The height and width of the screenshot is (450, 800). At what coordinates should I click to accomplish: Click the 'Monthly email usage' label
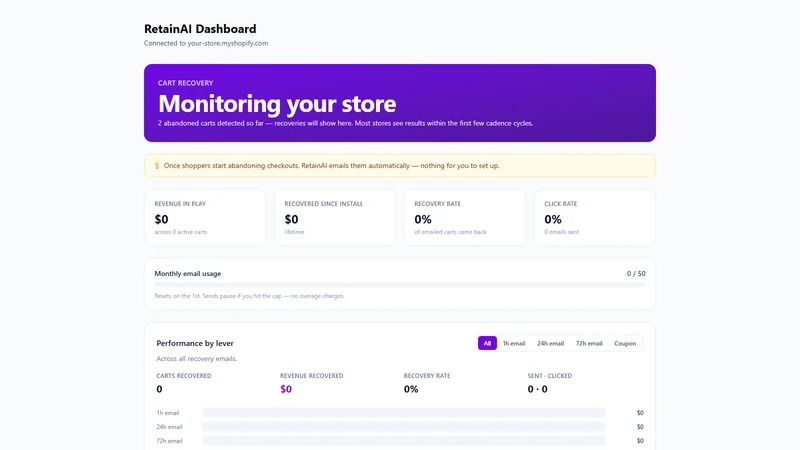[x=188, y=273]
